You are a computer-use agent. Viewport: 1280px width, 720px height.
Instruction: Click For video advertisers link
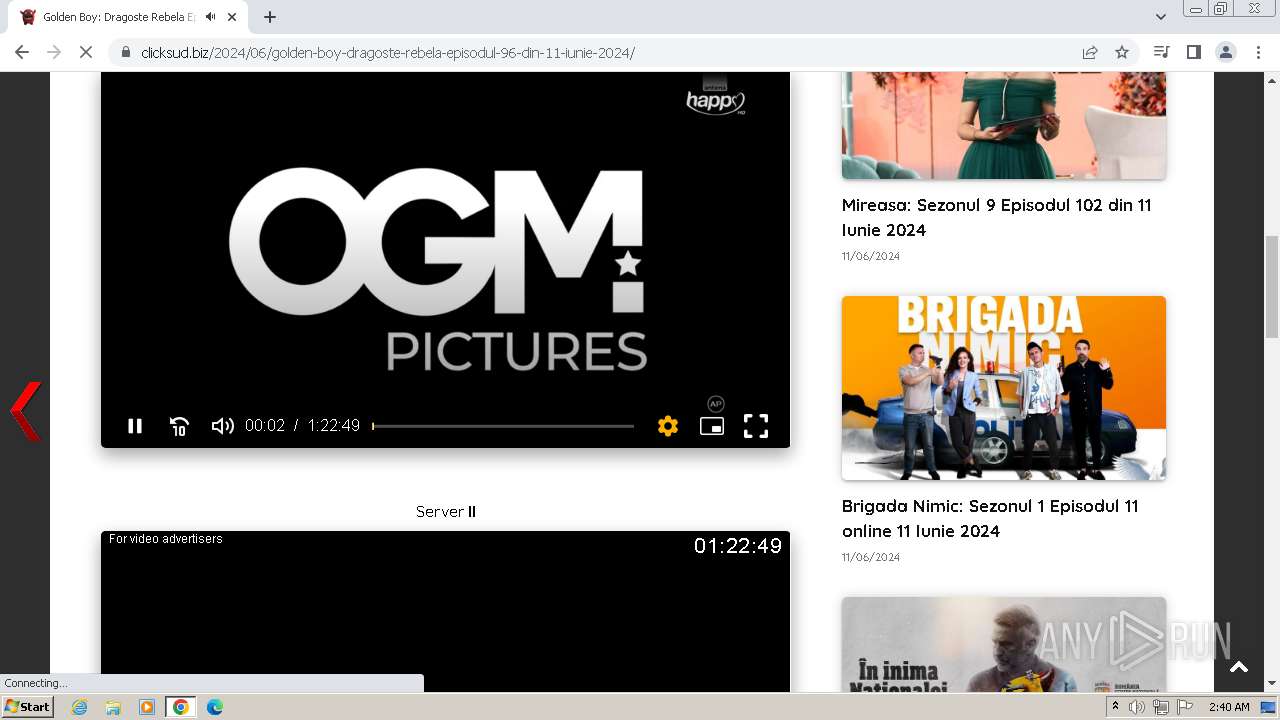point(166,539)
